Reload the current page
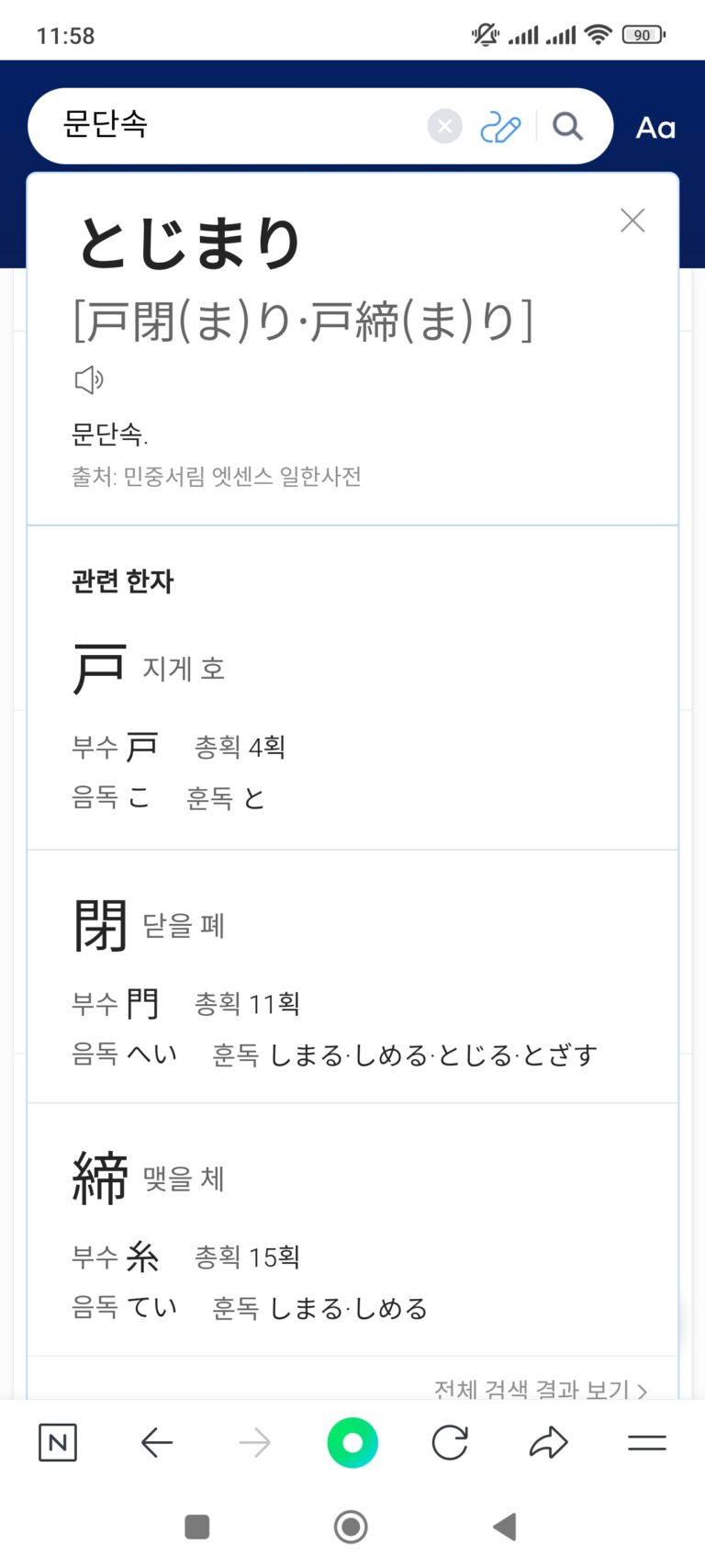Viewport: 705px width, 1568px height. coord(450,1442)
